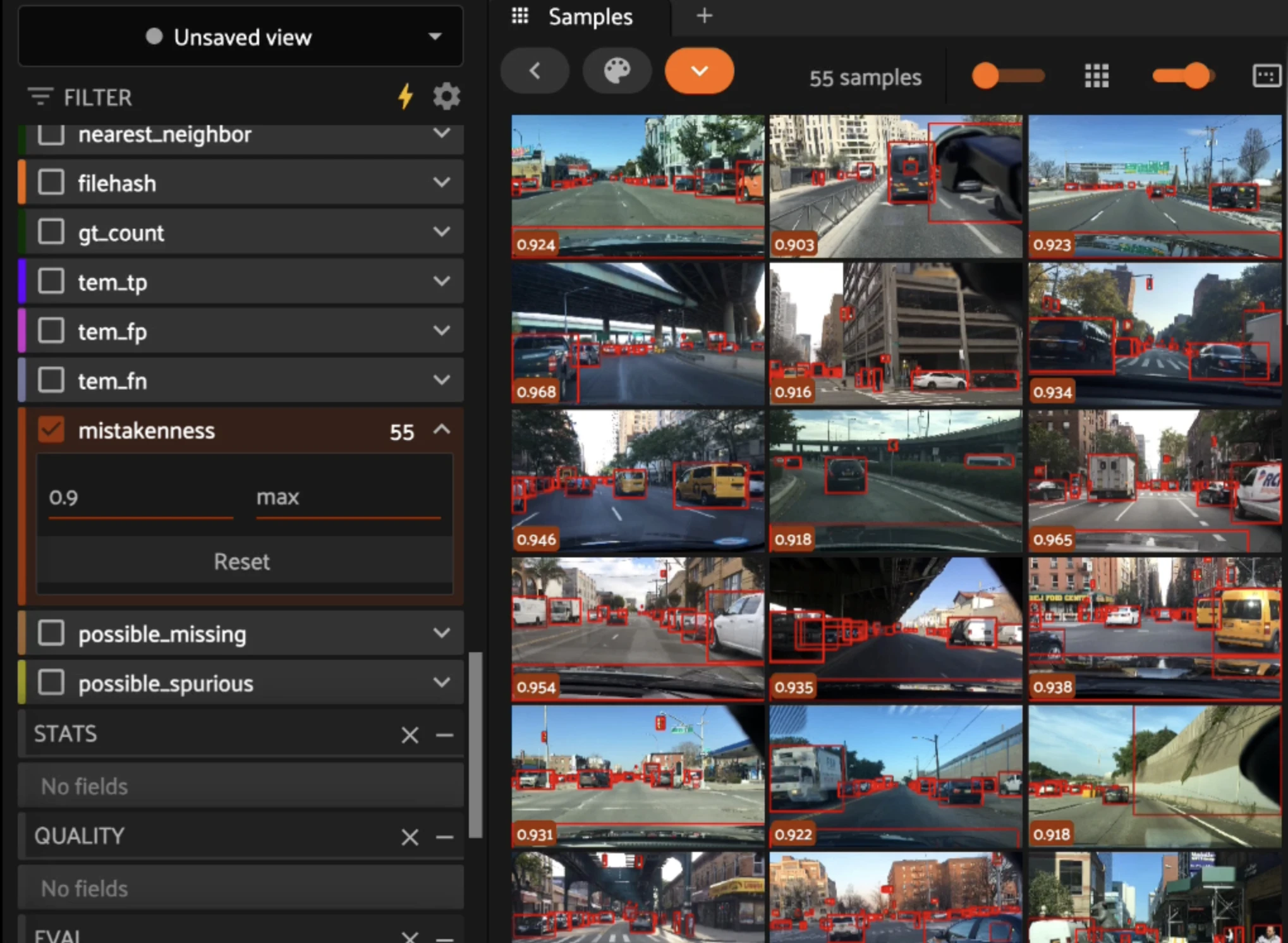Image resolution: width=1288 pixels, height=943 pixels.
Task: Open filter settings gear icon
Action: point(446,97)
